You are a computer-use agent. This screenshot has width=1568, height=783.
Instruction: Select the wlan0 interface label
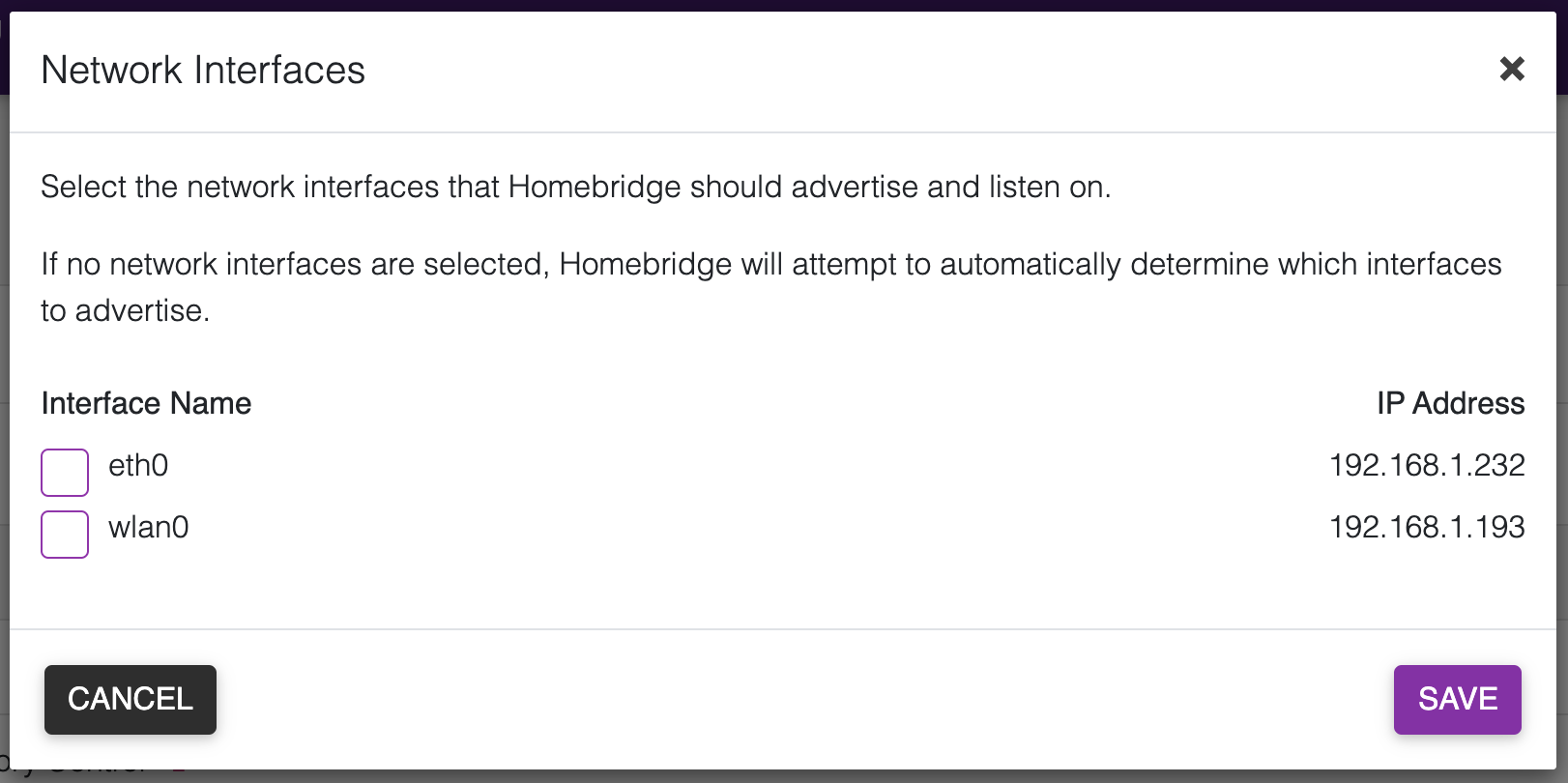148,527
